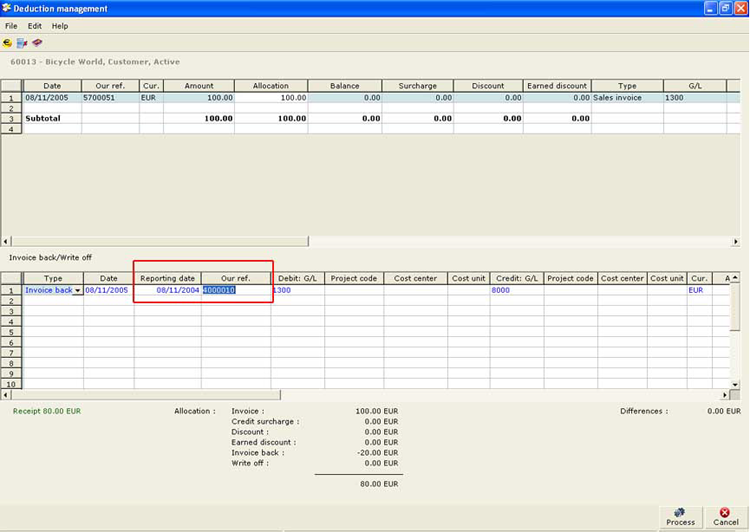The image size is (750, 532).
Task: Click the Process button
Action: pos(680,516)
